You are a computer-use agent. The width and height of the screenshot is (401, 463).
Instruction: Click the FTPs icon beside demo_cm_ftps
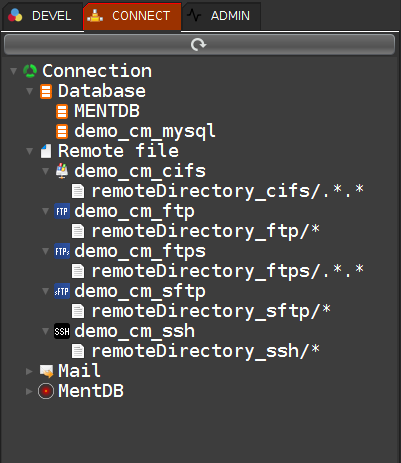click(x=62, y=251)
